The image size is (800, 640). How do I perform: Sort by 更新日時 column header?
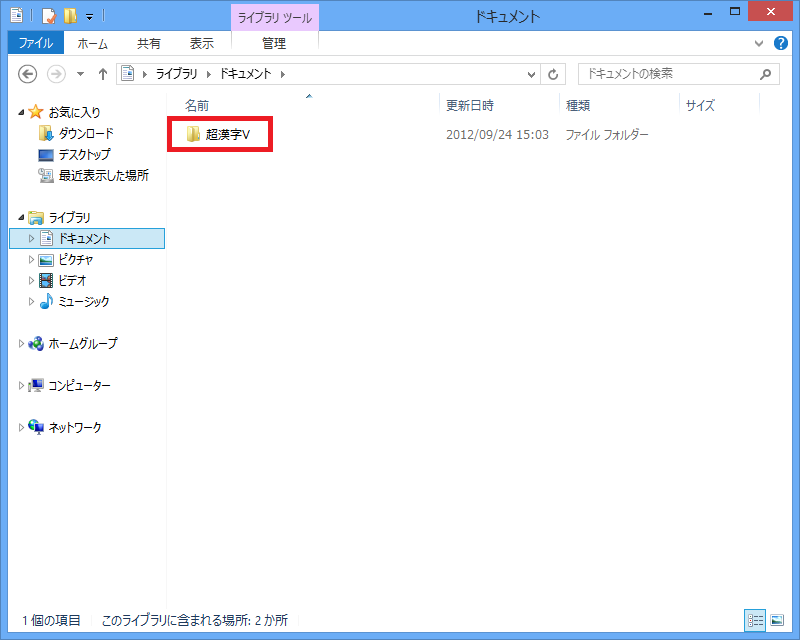click(x=470, y=105)
